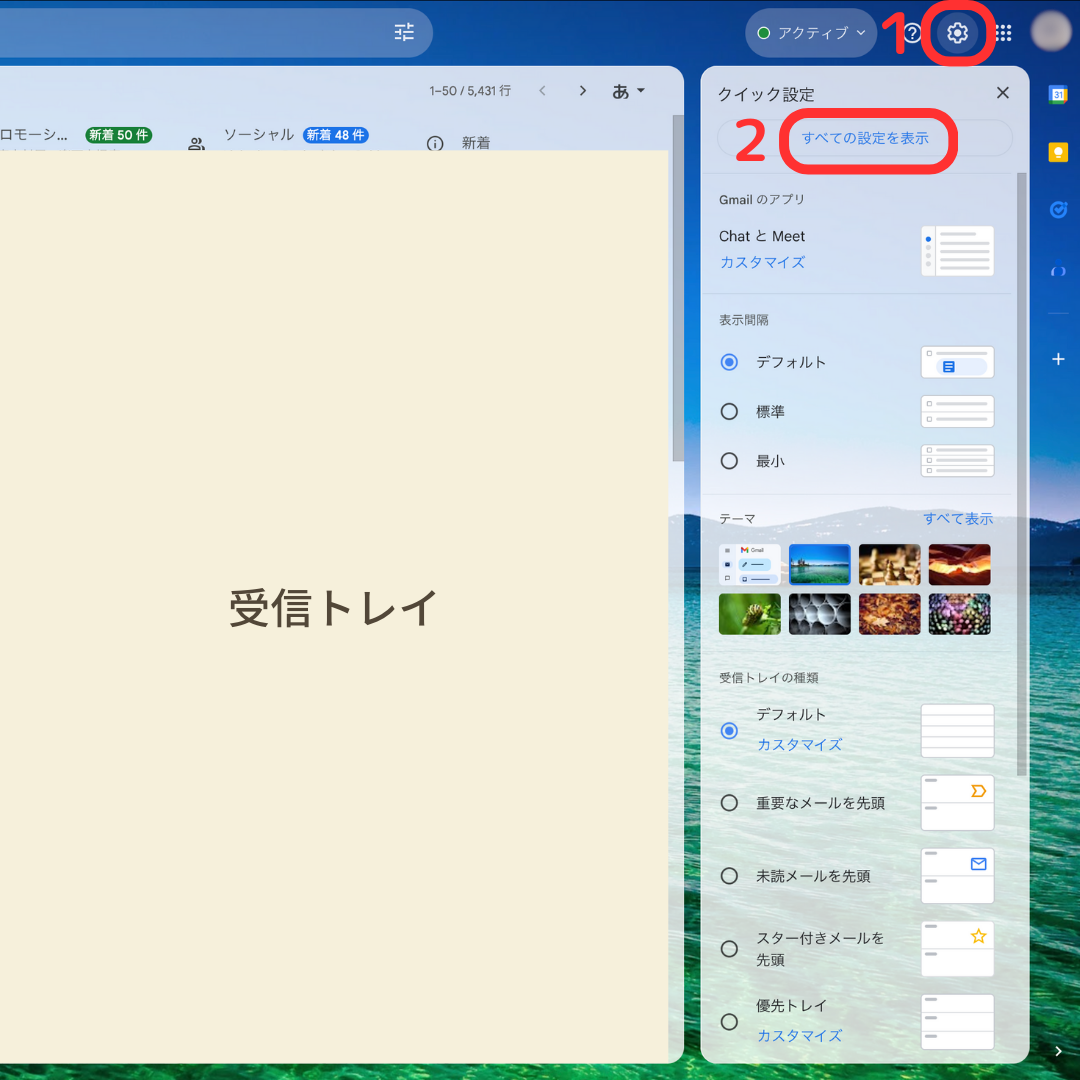Select 優先トレイ inbox type
The width and height of the screenshot is (1080, 1080).
[729, 1022]
